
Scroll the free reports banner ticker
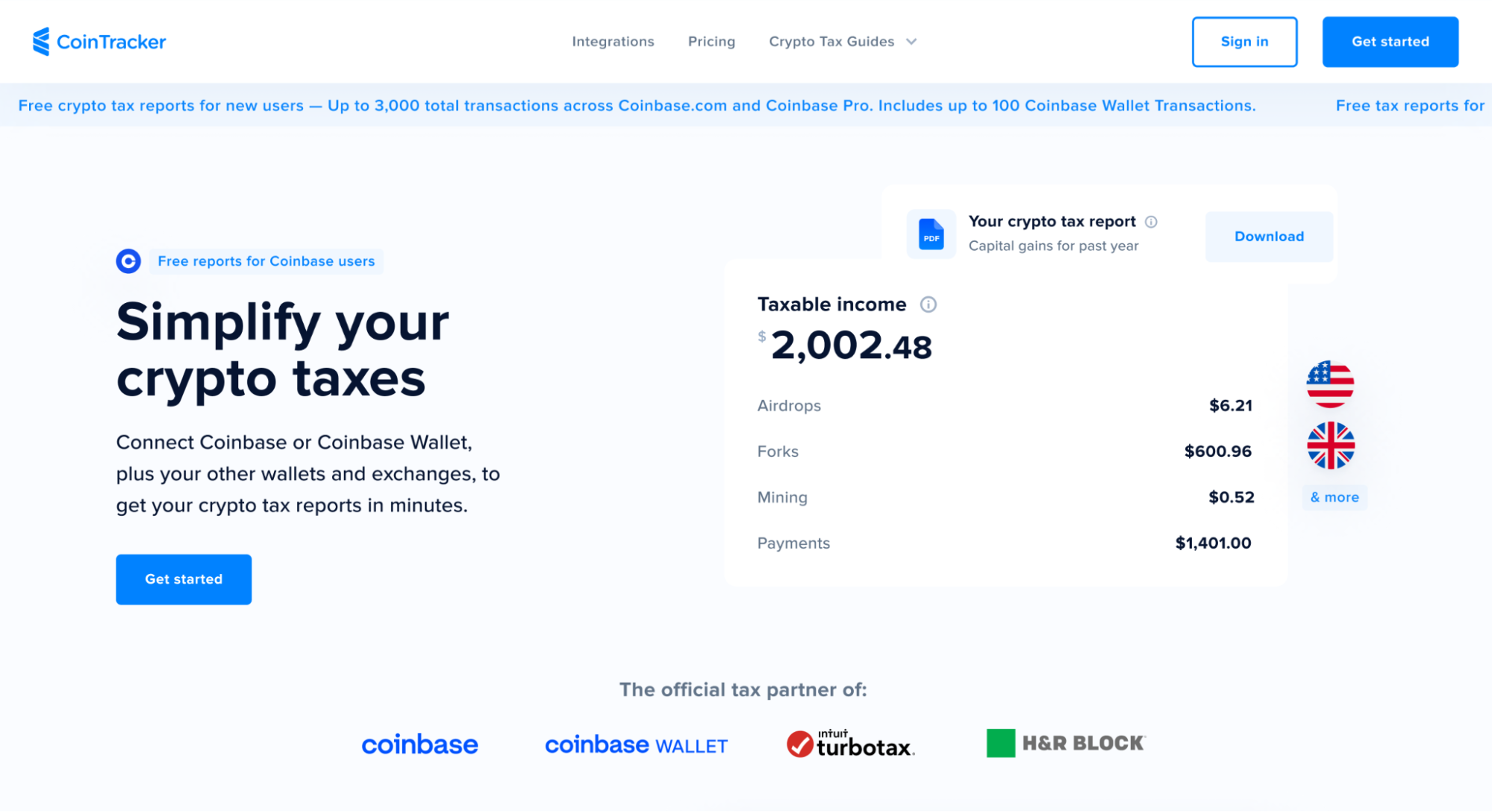[x=746, y=105]
